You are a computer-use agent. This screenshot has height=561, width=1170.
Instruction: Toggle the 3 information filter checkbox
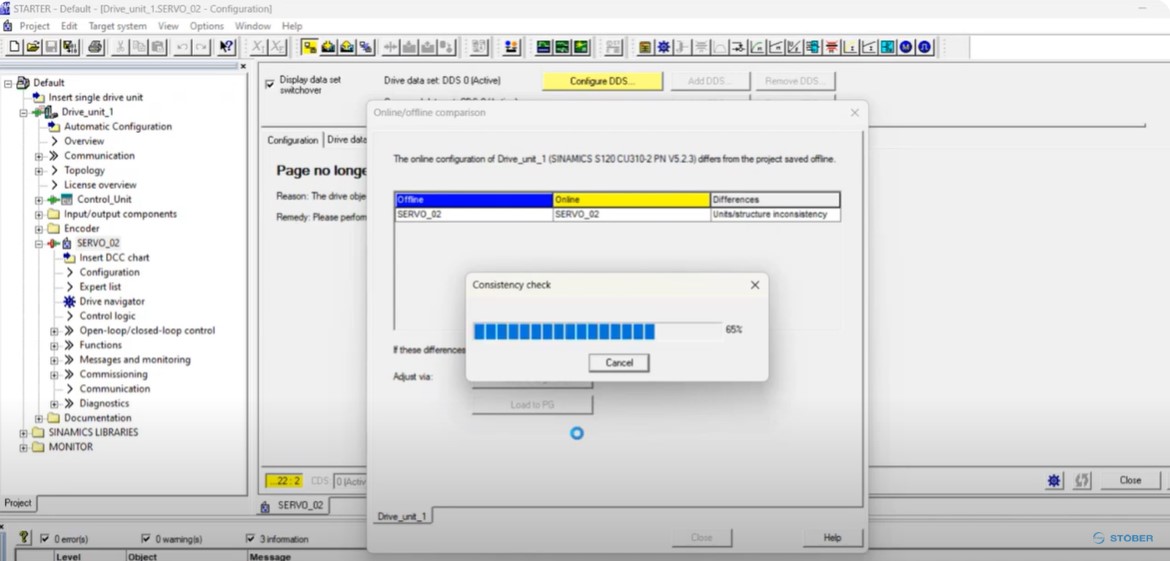coord(250,539)
